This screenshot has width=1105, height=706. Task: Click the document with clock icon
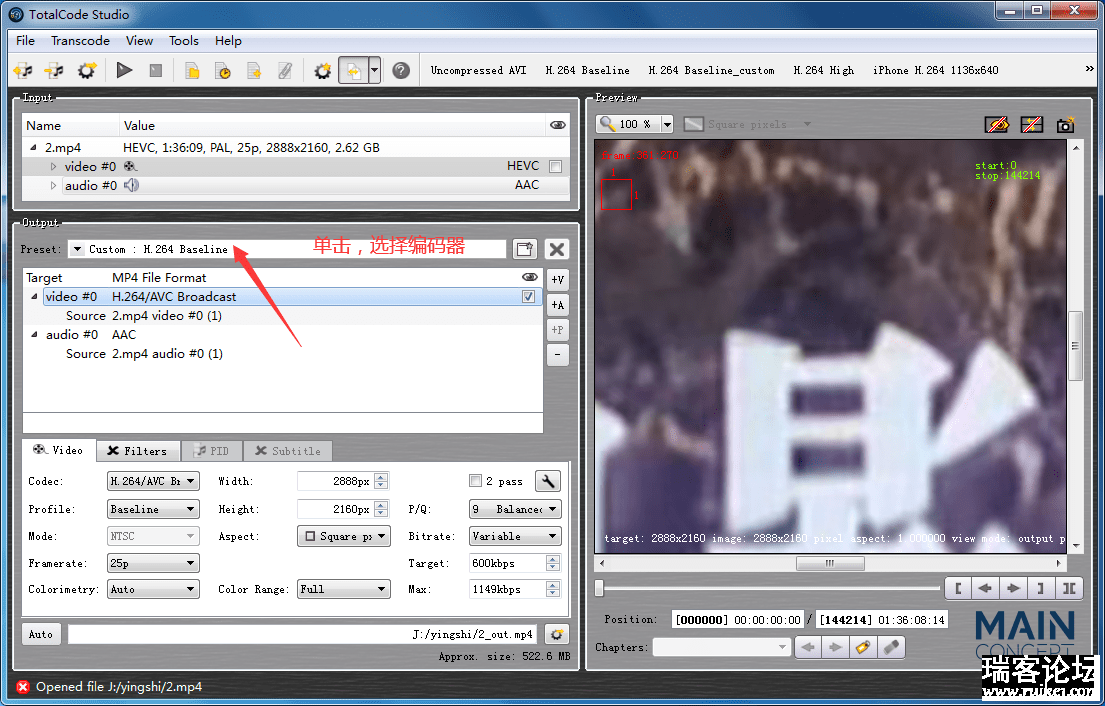pyautogui.click(x=223, y=70)
